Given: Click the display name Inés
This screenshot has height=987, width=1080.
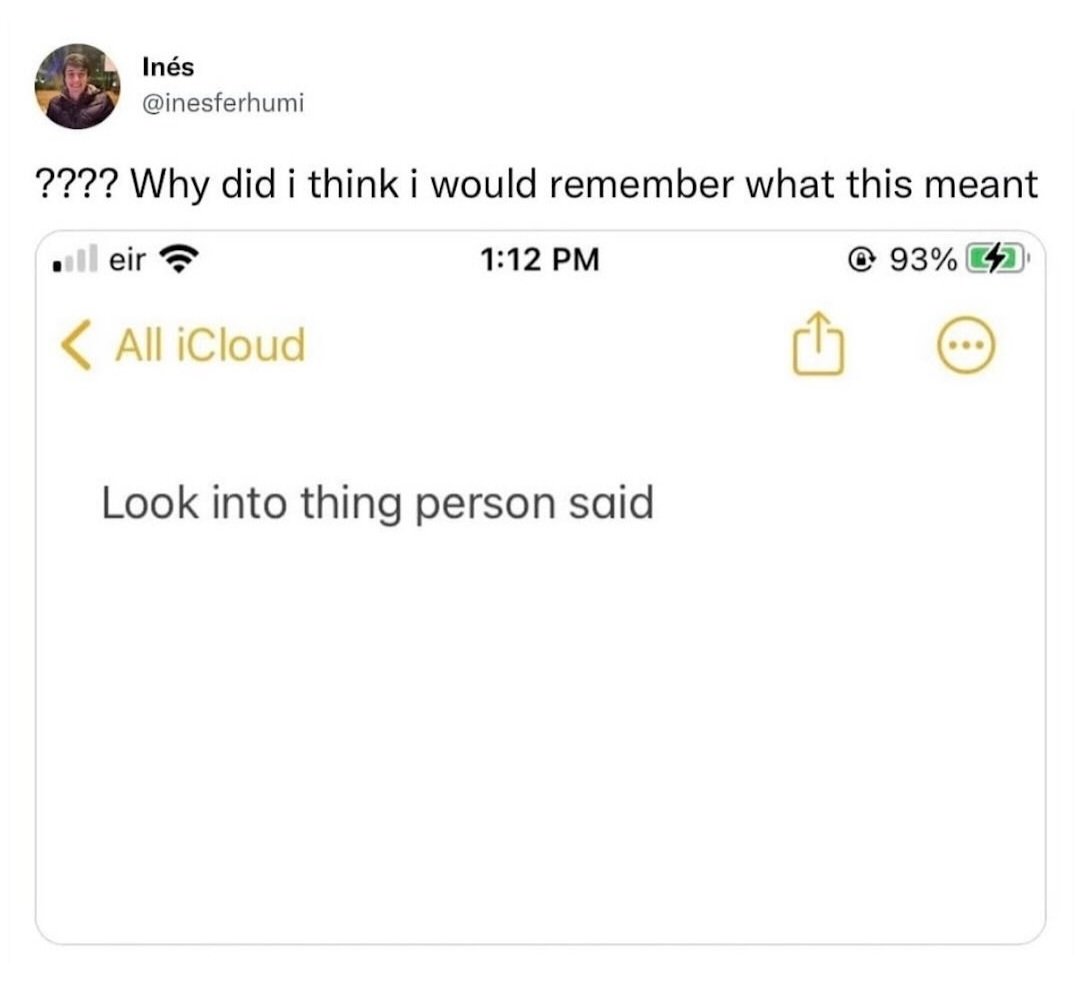Looking at the screenshot, I should 168,67.
